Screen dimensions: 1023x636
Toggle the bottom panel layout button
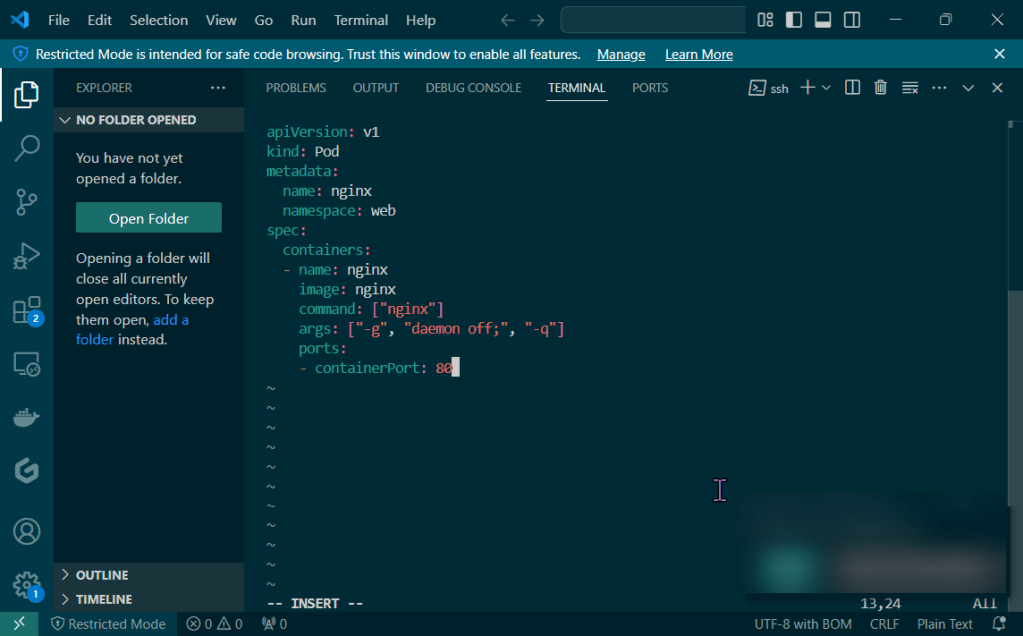823,20
